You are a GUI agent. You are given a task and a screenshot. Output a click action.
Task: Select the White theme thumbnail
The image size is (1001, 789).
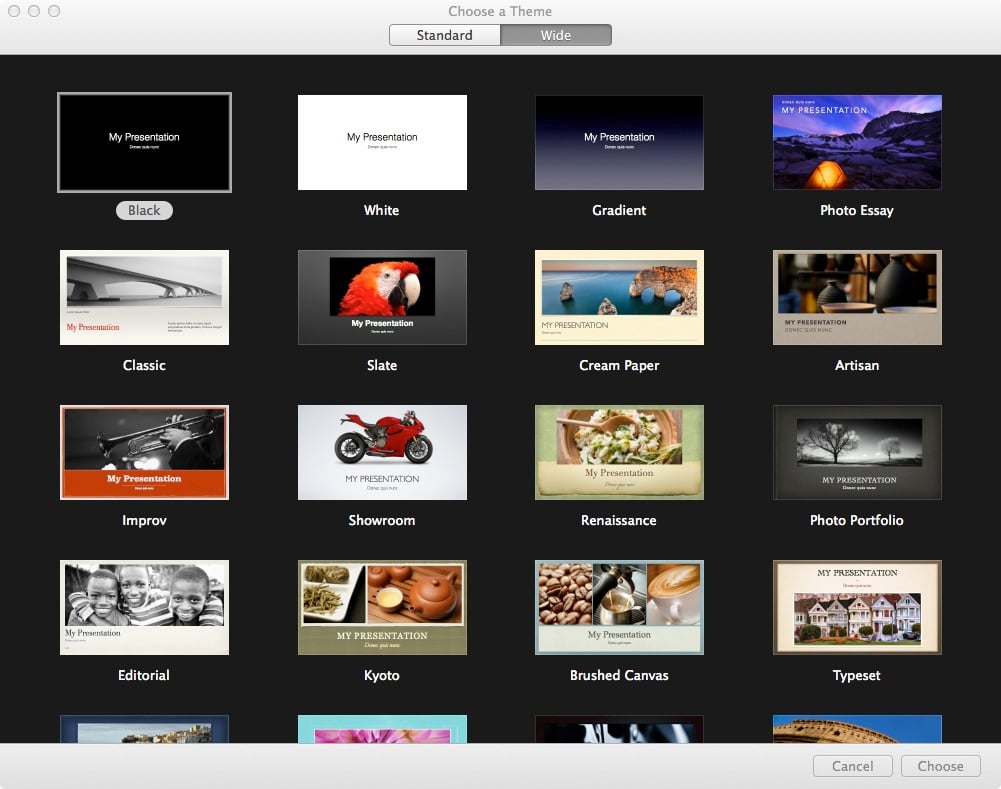382,142
